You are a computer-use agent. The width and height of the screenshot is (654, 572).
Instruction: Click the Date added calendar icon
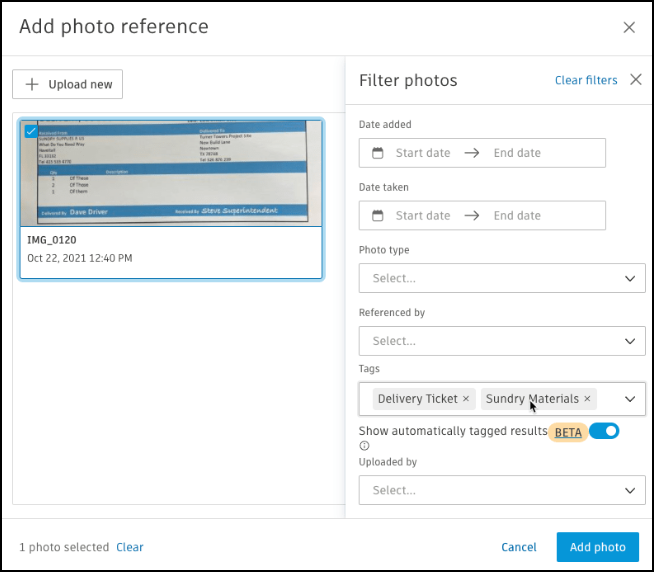click(378, 153)
